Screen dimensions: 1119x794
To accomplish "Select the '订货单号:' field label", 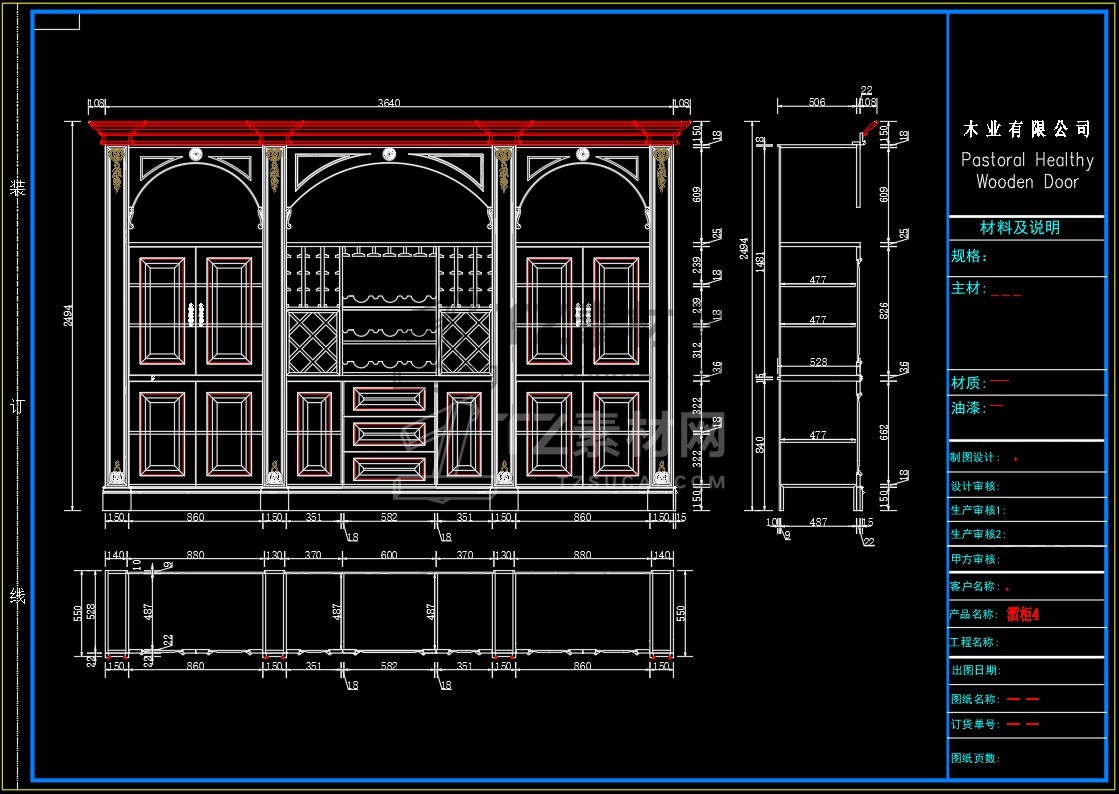I will coord(976,724).
